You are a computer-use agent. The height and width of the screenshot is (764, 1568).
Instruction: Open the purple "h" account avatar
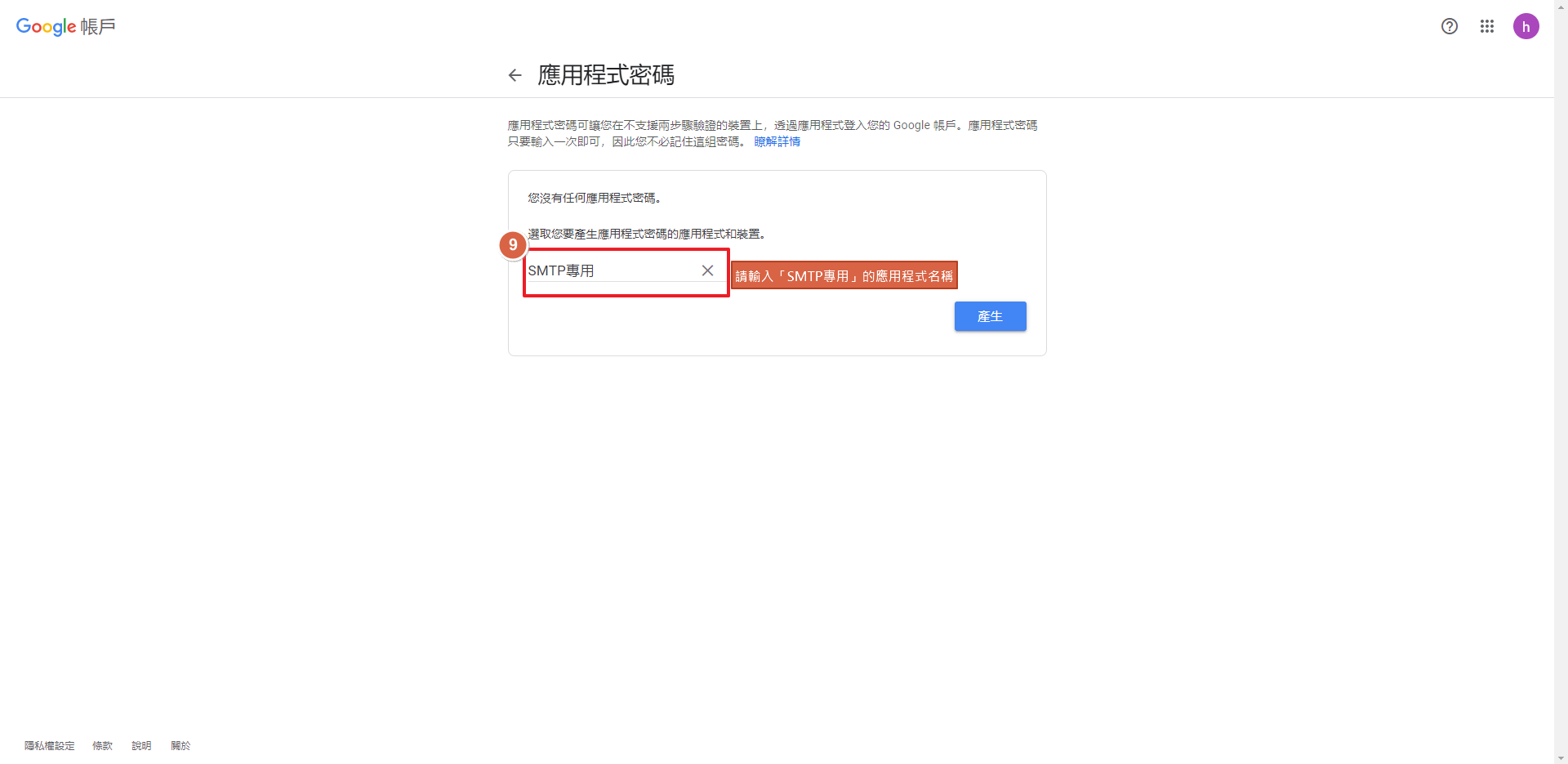point(1526,26)
